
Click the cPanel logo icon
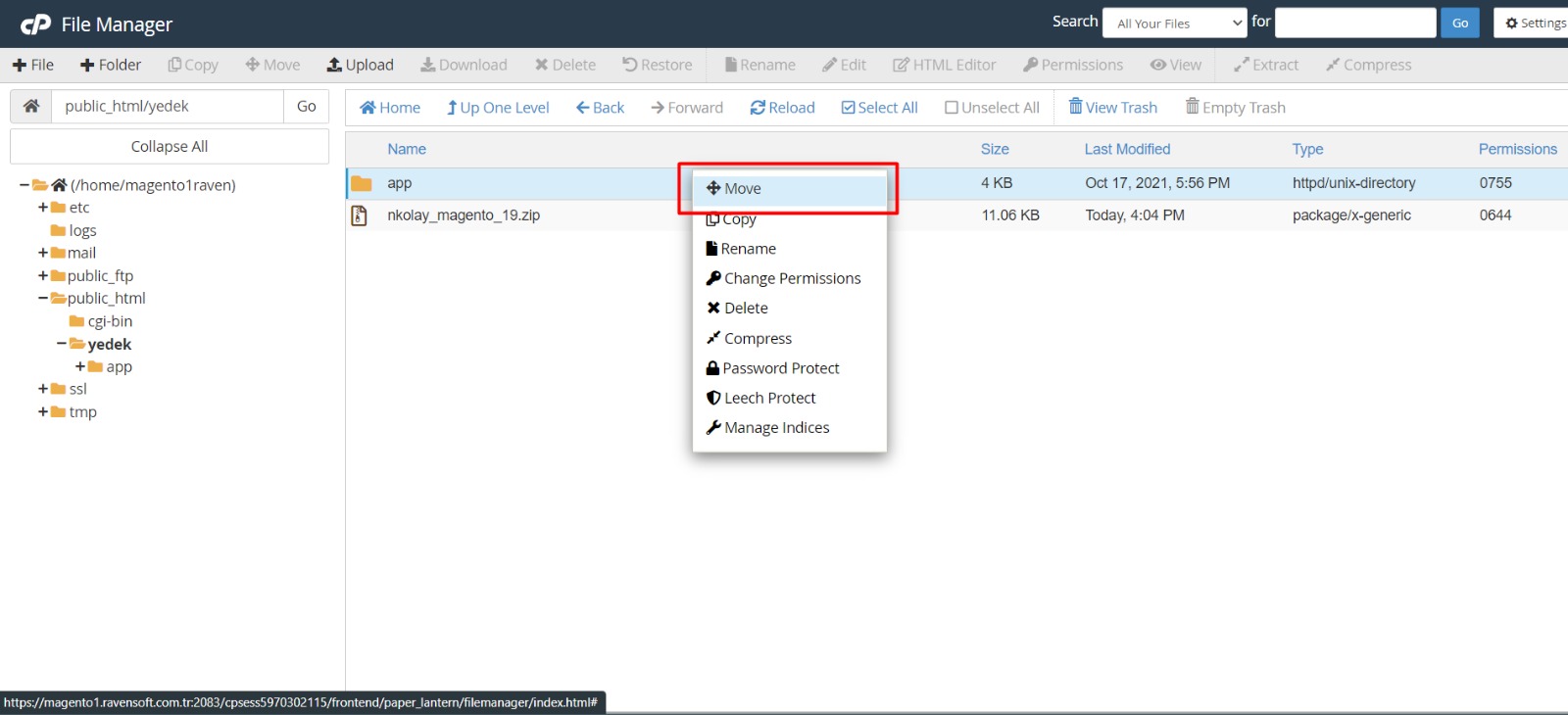pos(35,24)
